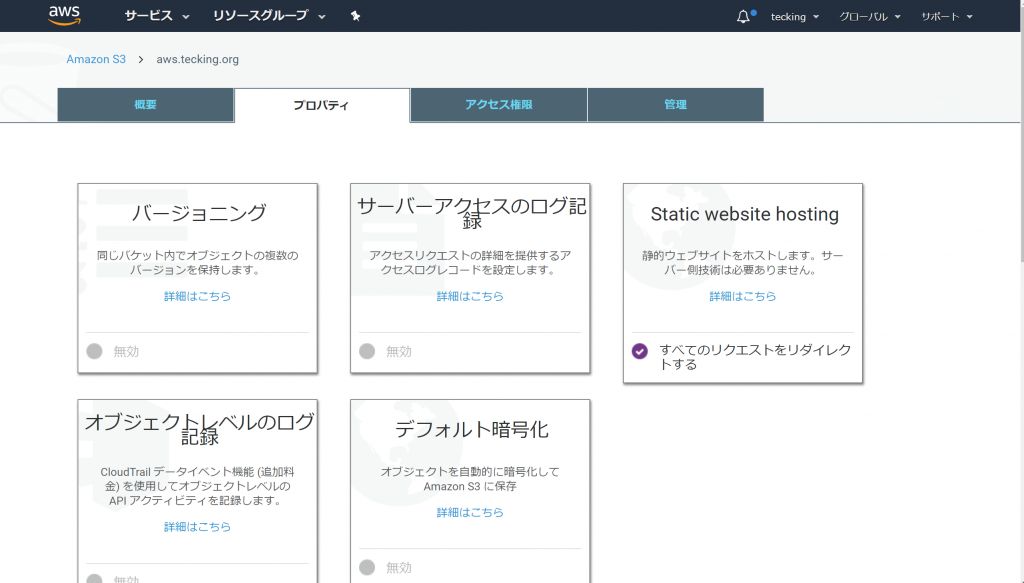Select the サーバーアクセスのログ記録 disabled status radio
The image size is (1024, 583).
(x=367, y=351)
